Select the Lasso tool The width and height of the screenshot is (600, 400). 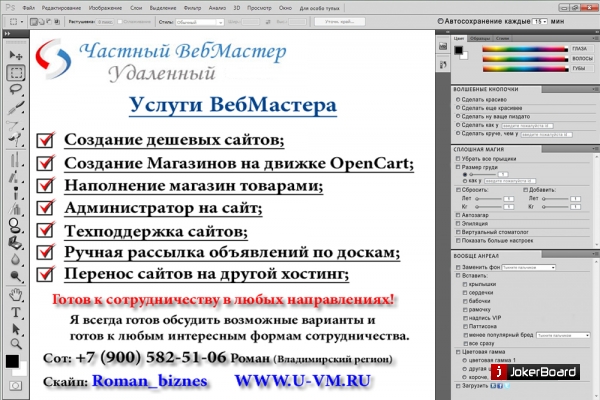(x=15, y=89)
